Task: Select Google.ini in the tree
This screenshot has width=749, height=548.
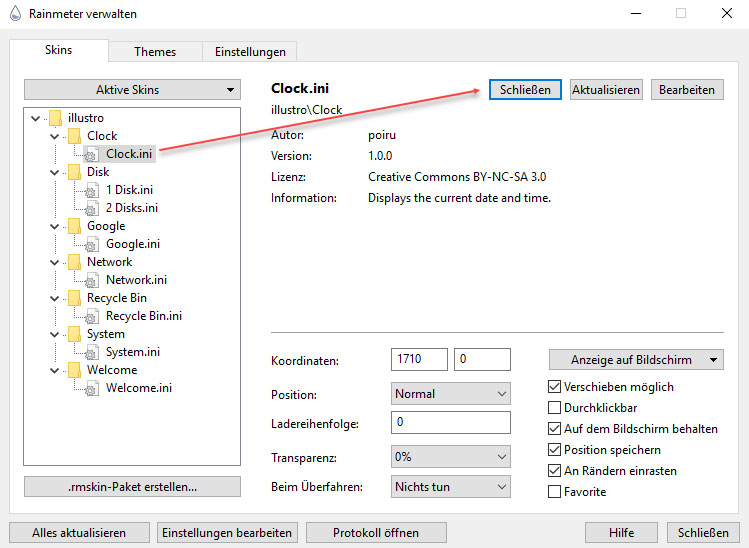Action: (x=133, y=244)
